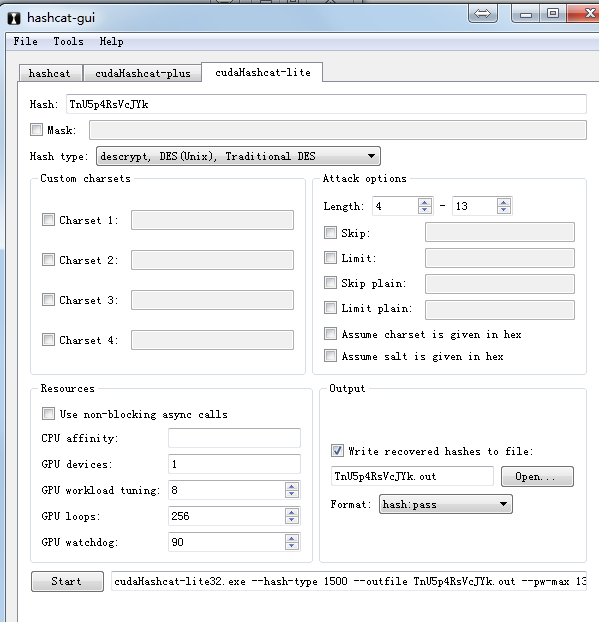
Task: Click the Mask text field
Action: coord(338,130)
